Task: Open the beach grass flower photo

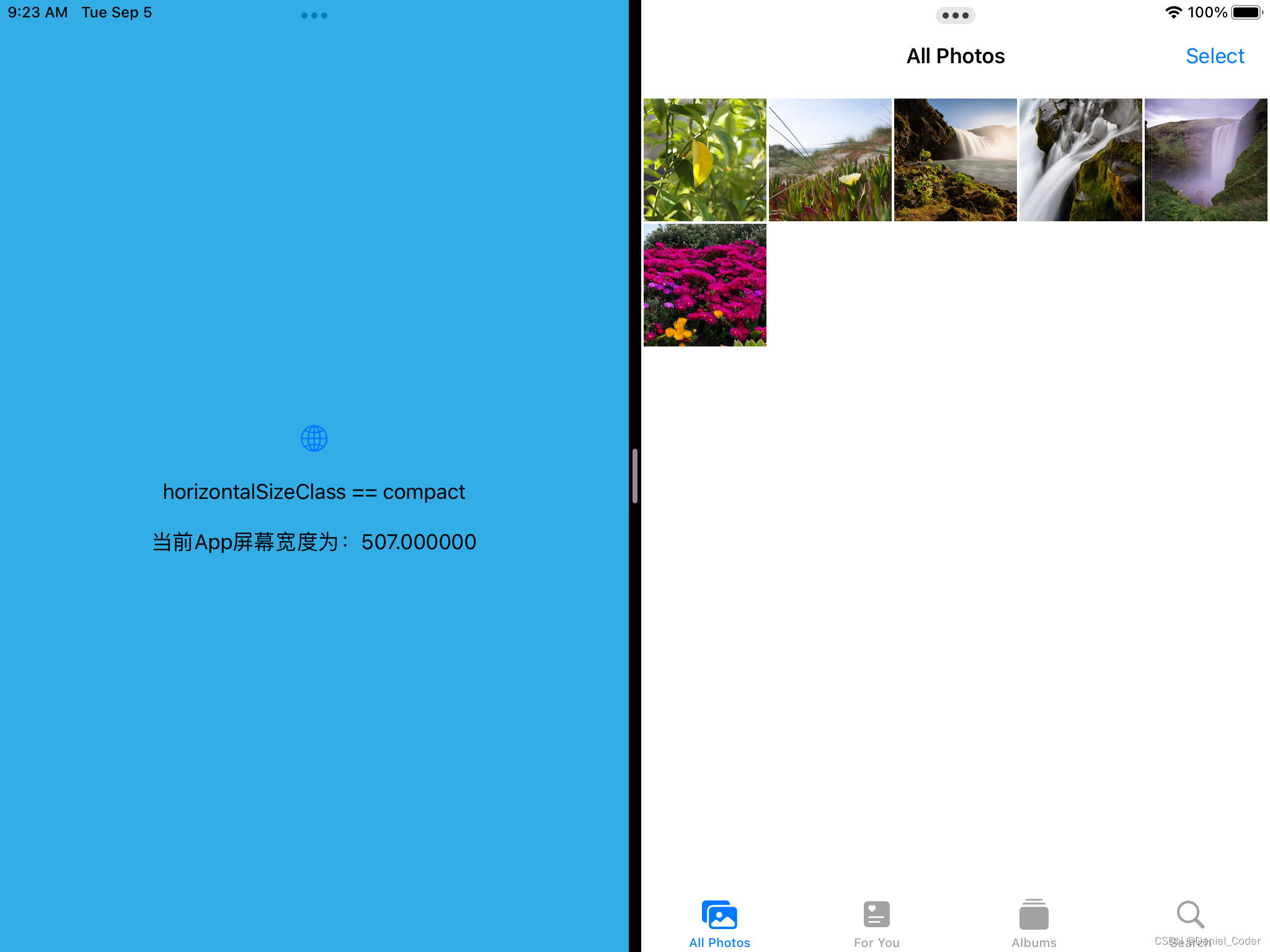Action: click(x=830, y=160)
